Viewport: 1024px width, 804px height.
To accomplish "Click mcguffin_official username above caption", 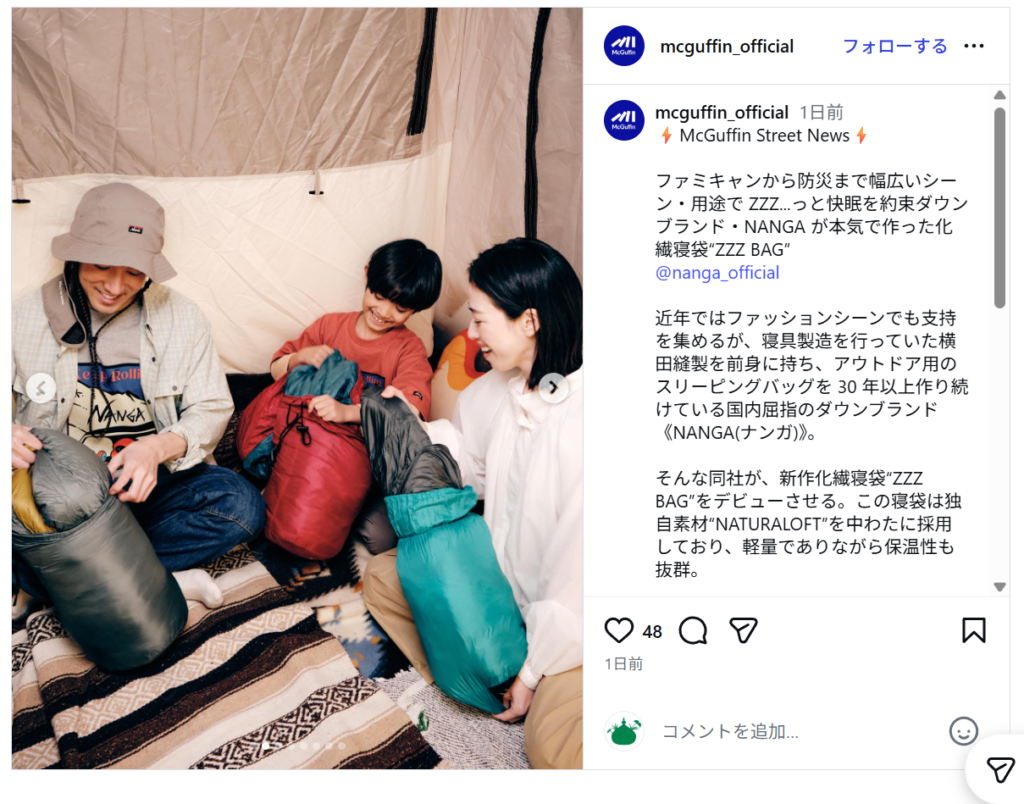I will [x=722, y=112].
